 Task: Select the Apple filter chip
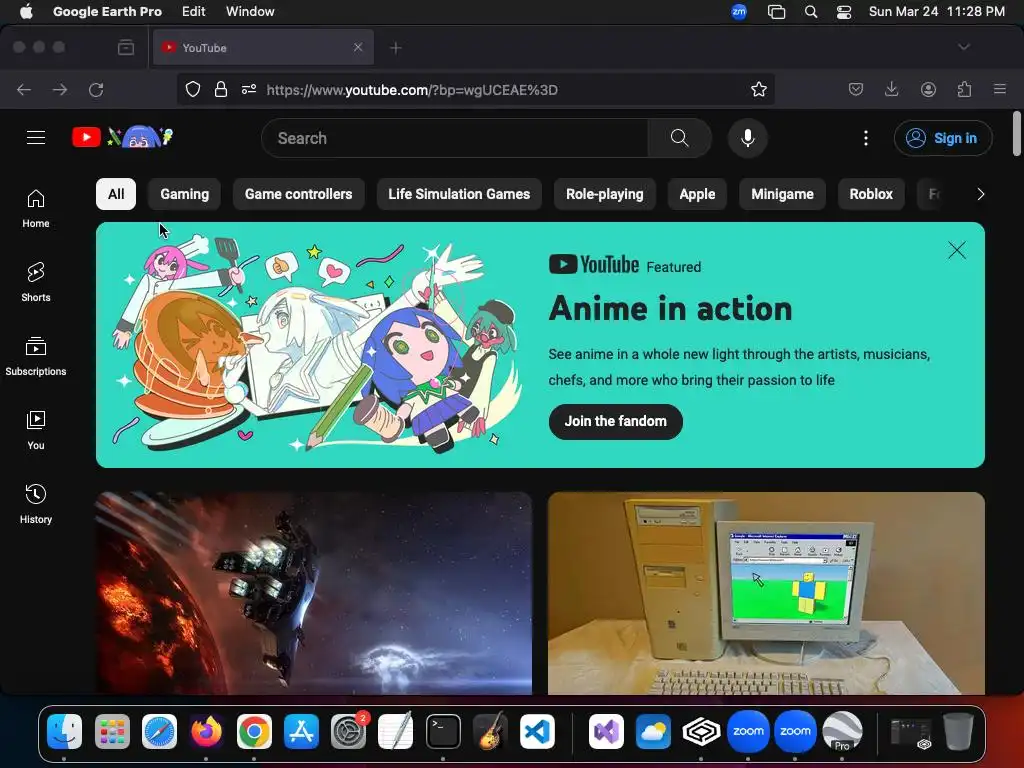697,194
